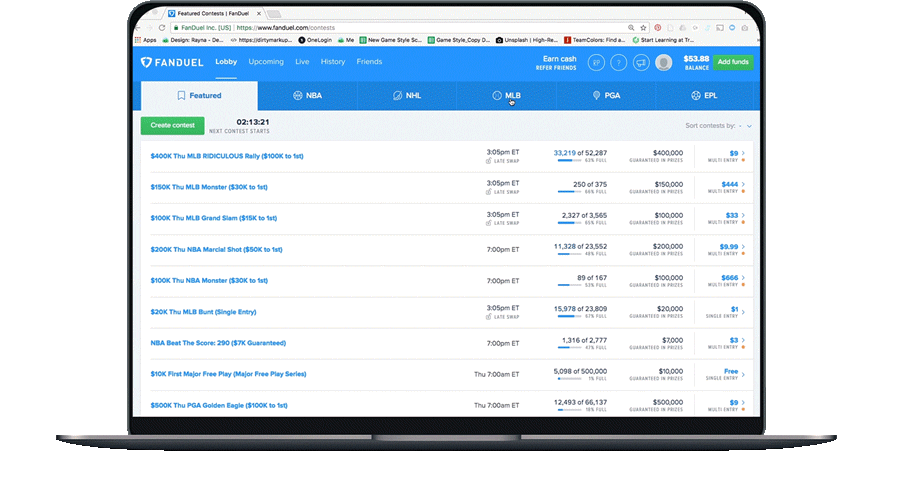Click the zoom magnifier icon in address bar

631,28
